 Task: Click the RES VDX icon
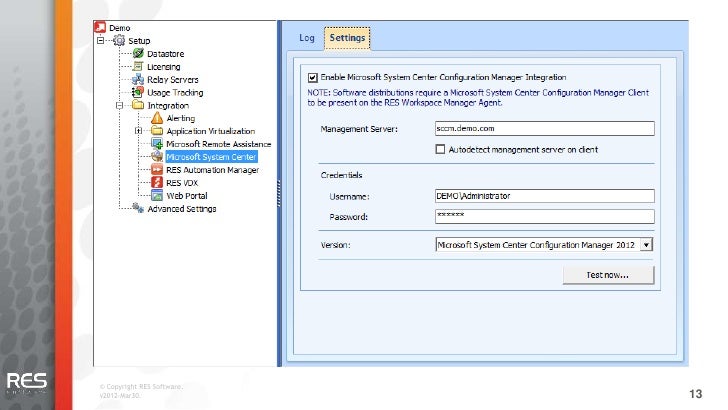157,182
